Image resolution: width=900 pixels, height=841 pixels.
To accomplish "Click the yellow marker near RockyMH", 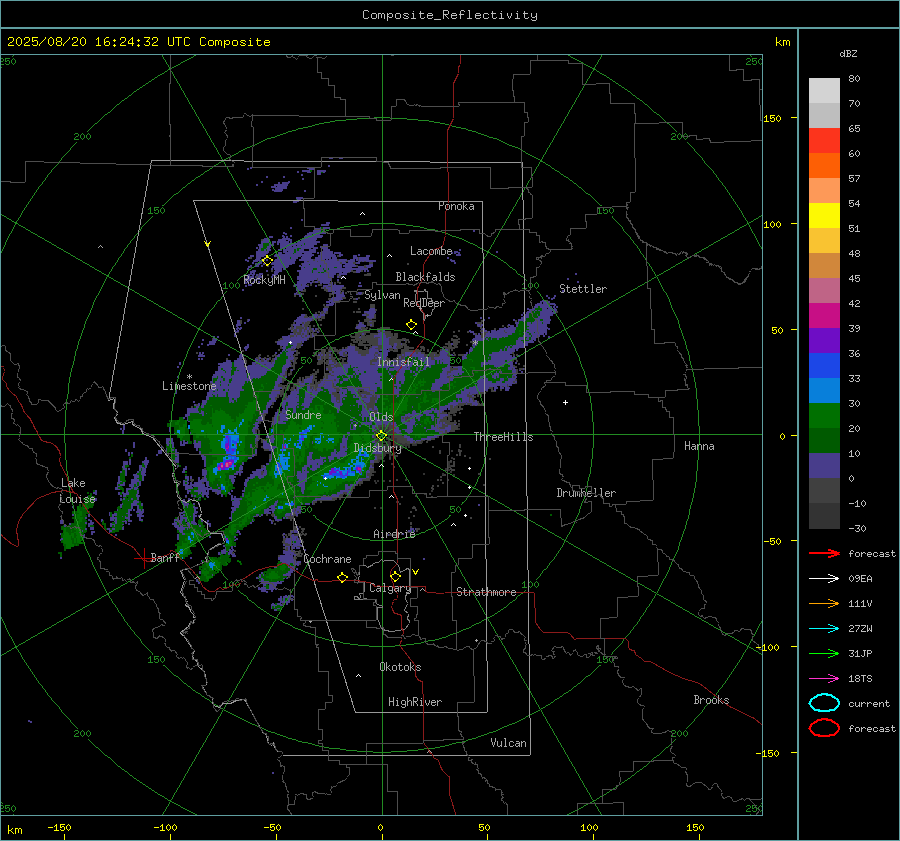I will 267,261.
